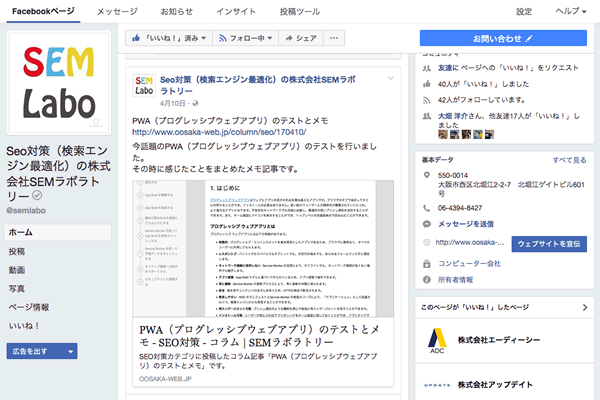600x400 pixels.
Task: Click the OOSAKA-WEB.JP domain text
Action: click(165, 379)
